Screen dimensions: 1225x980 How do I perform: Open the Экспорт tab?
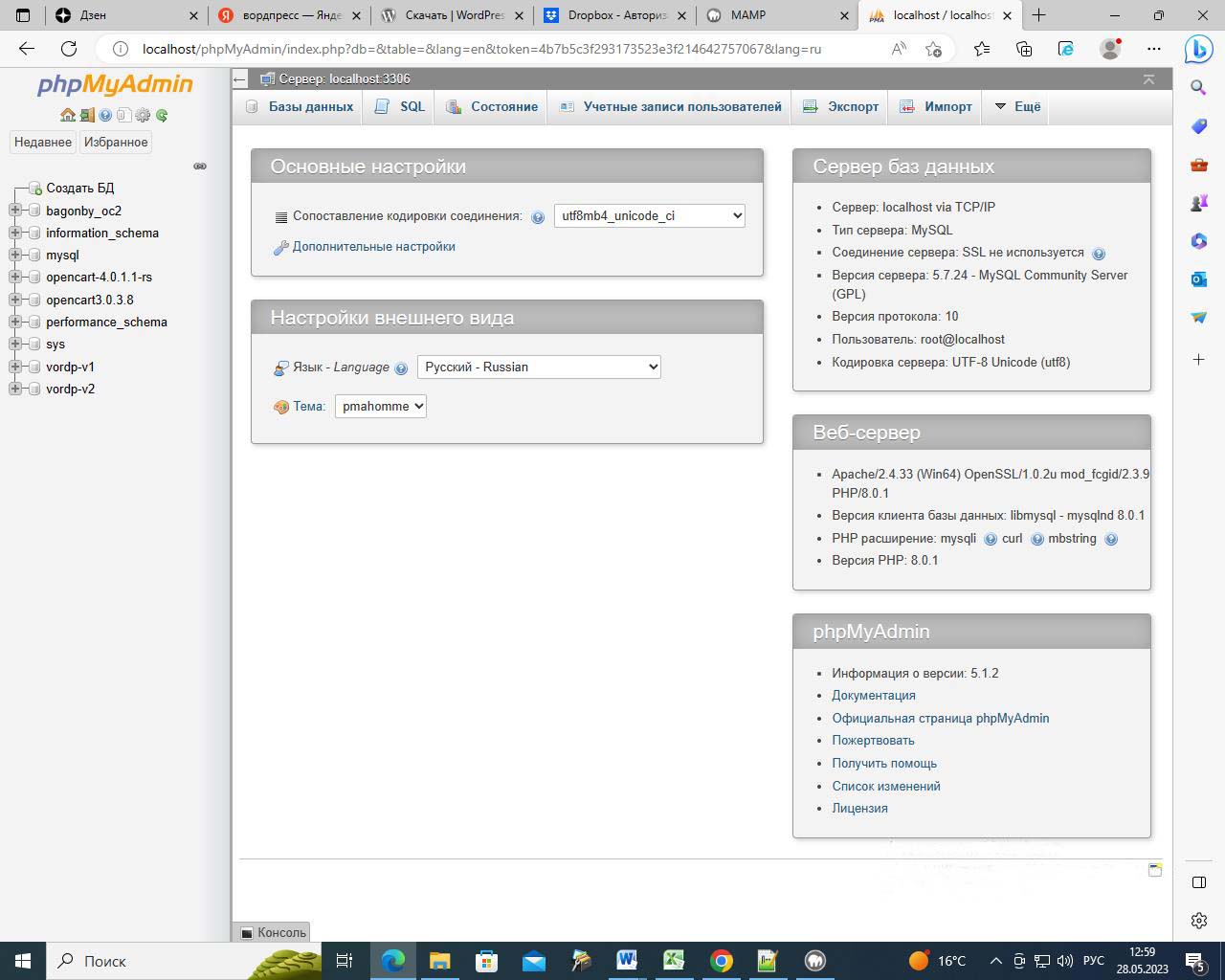click(x=841, y=106)
